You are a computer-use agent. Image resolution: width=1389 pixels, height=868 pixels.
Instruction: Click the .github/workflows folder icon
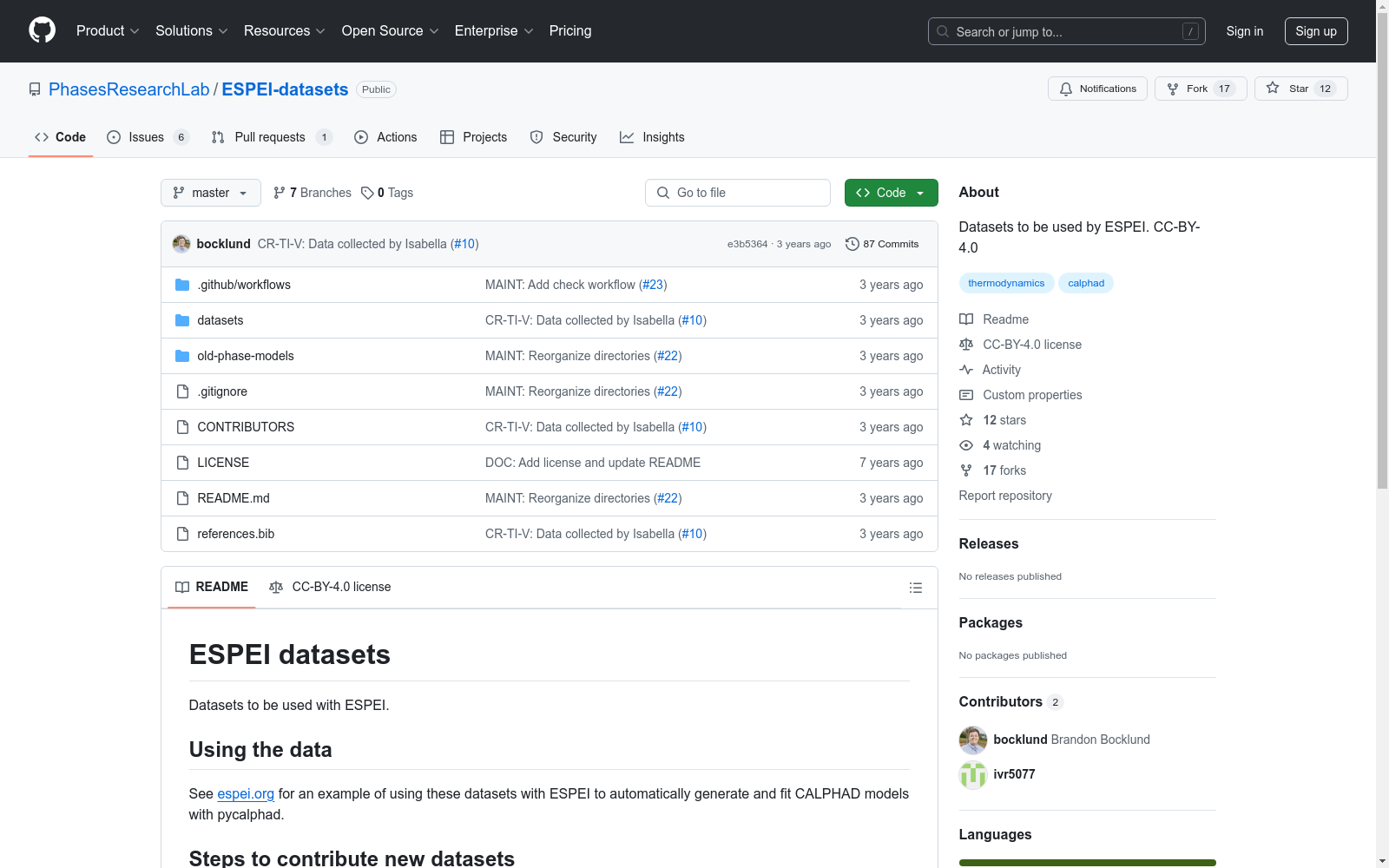[182, 285]
